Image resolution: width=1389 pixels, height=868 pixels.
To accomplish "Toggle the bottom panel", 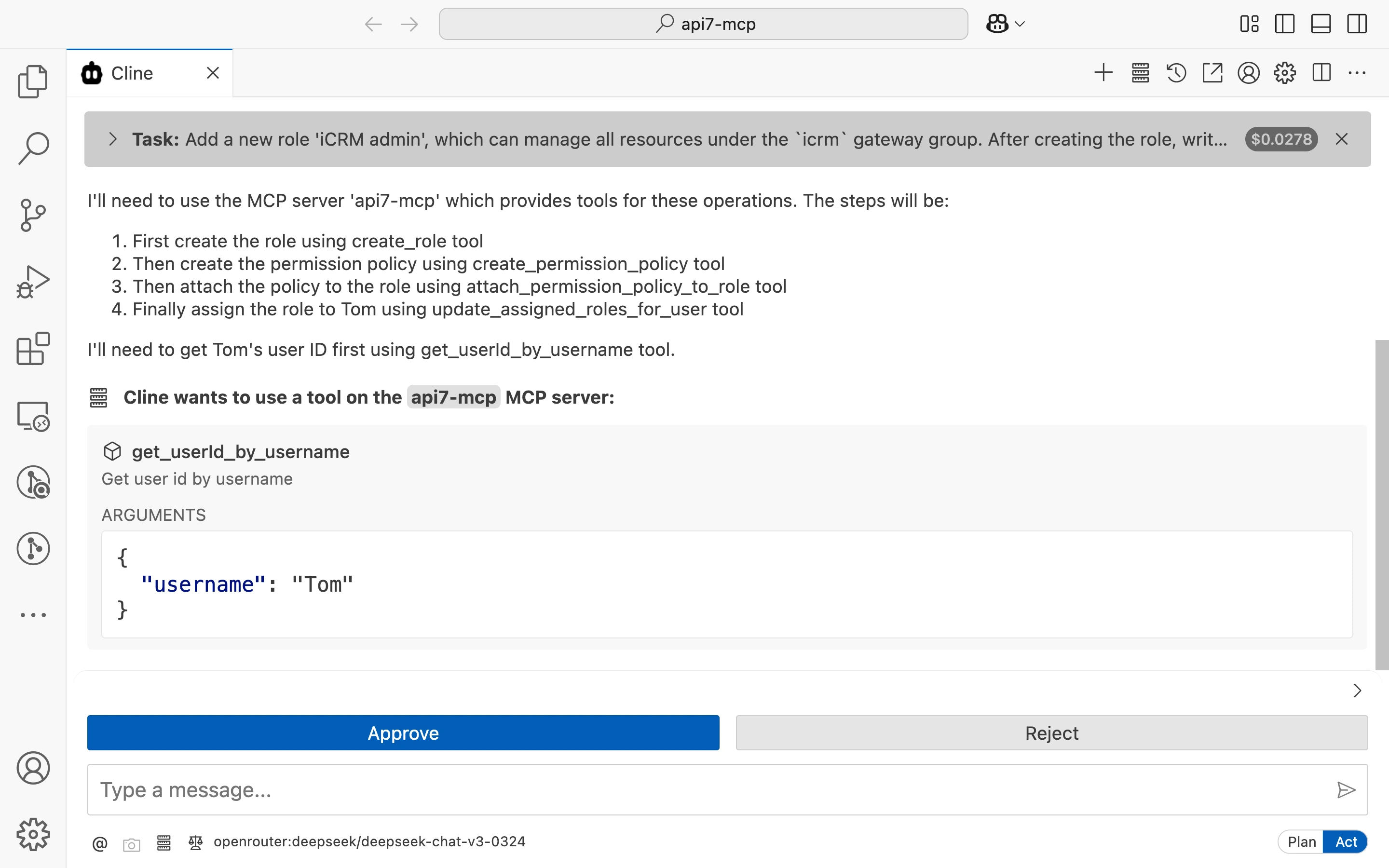I will [1321, 24].
